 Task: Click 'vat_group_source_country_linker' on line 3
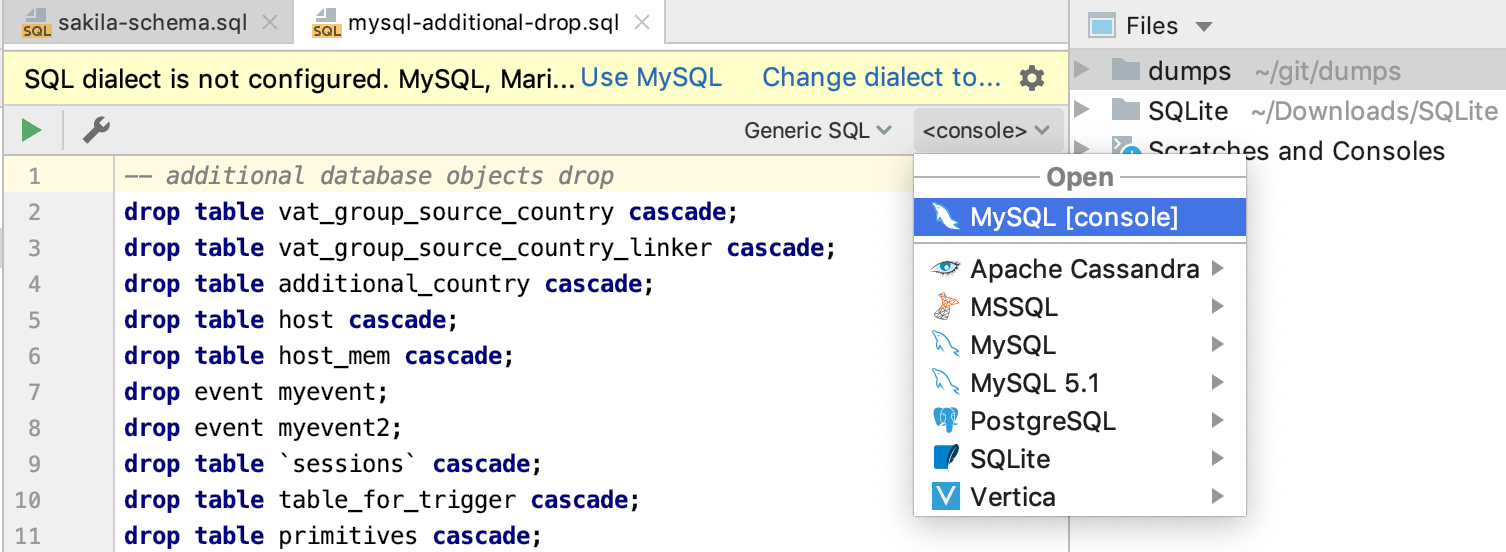495,249
